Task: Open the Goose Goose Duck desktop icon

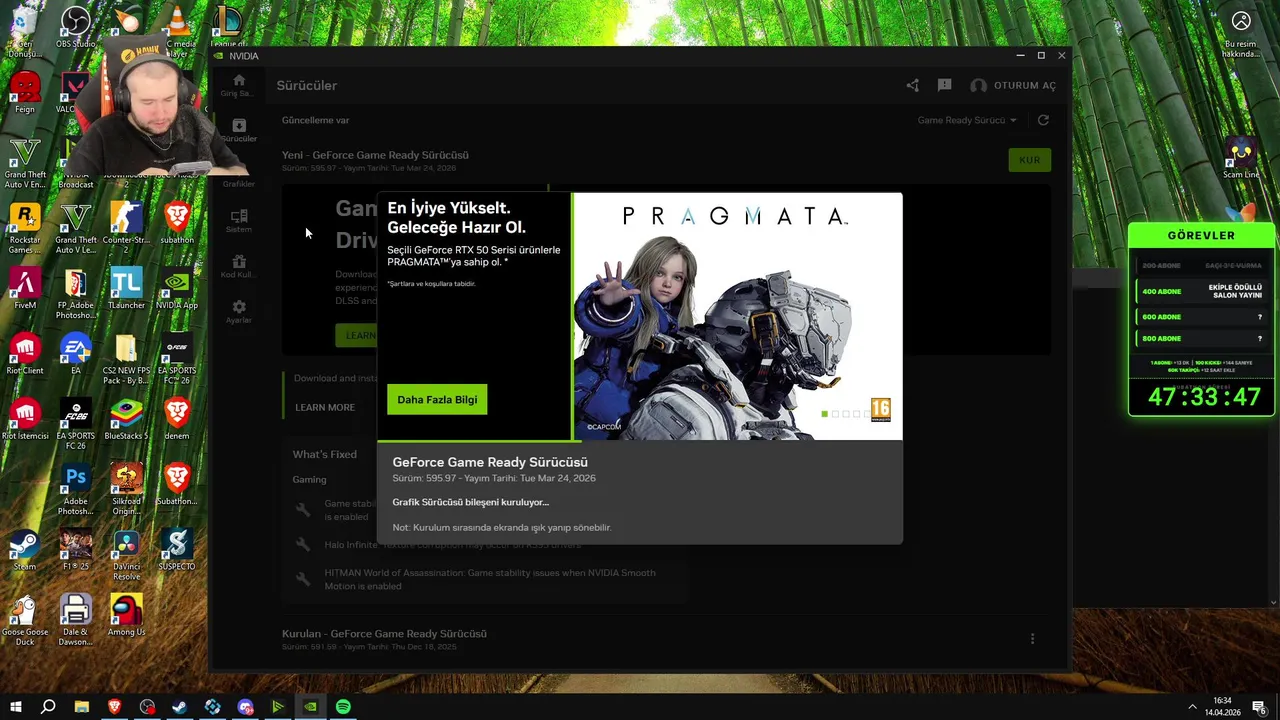Action: point(25,620)
